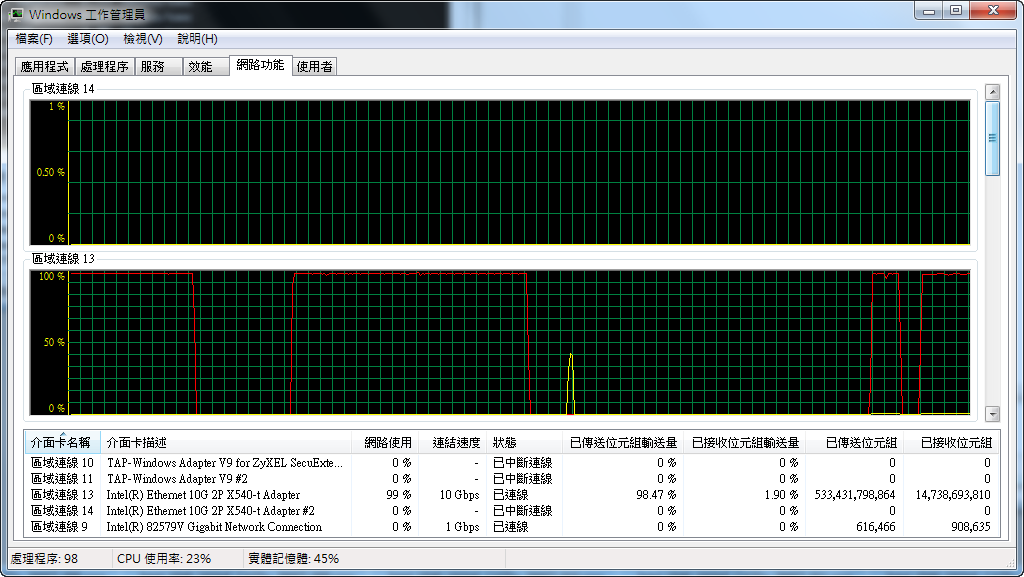Click the graph panel scroll up arrow
Image resolution: width=1024 pixels, height=577 pixels.
993,92
